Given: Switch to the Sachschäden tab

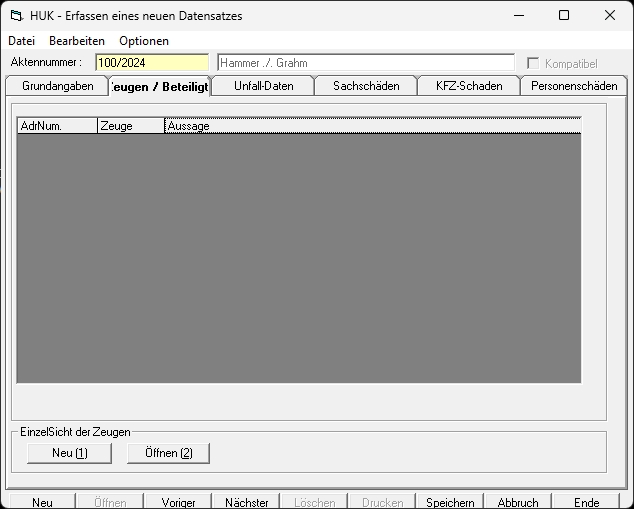Looking at the screenshot, I should 366,86.
